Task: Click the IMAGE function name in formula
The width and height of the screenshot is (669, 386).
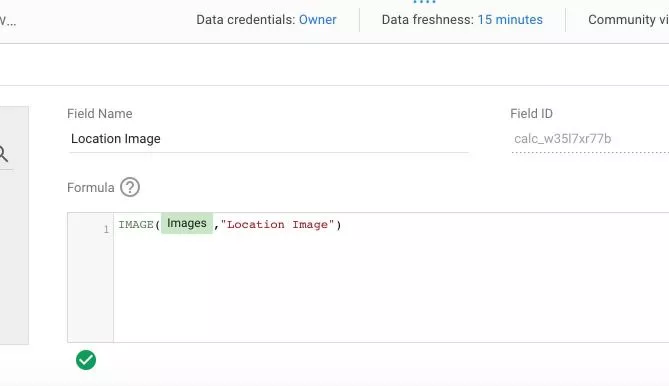Action: (136, 225)
